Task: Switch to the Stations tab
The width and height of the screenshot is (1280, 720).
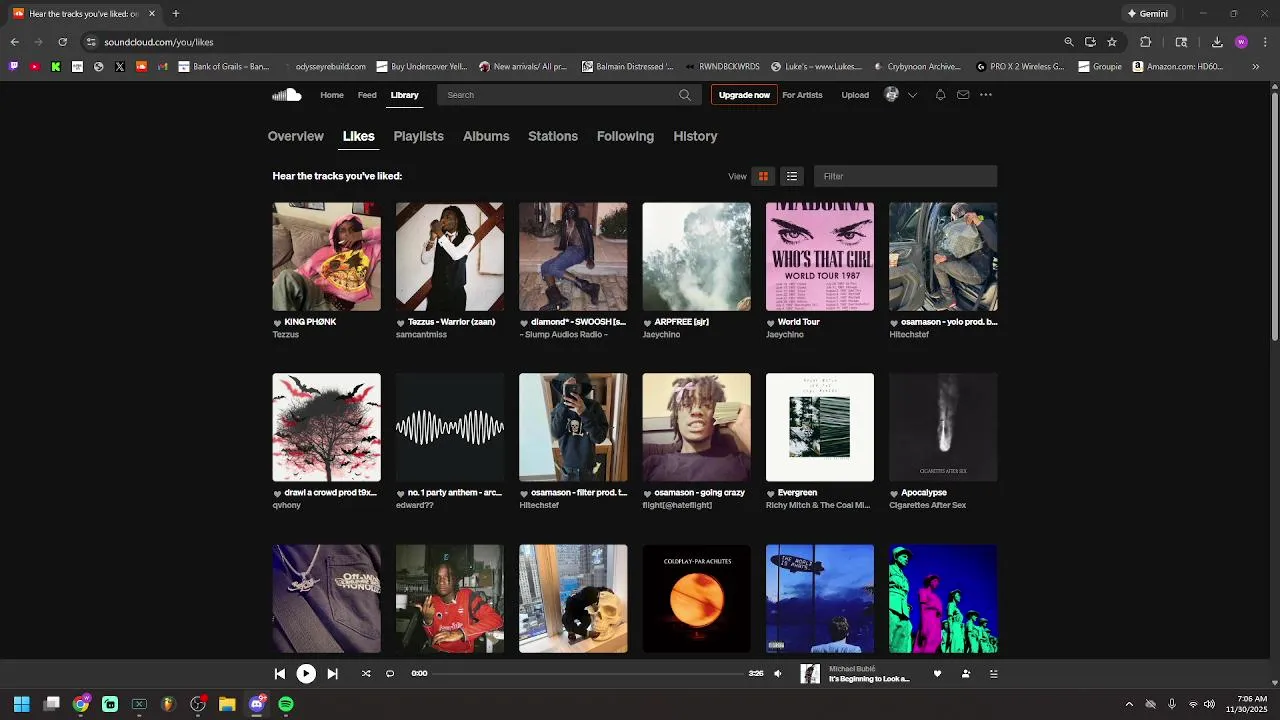Action: click(x=553, y=136)
